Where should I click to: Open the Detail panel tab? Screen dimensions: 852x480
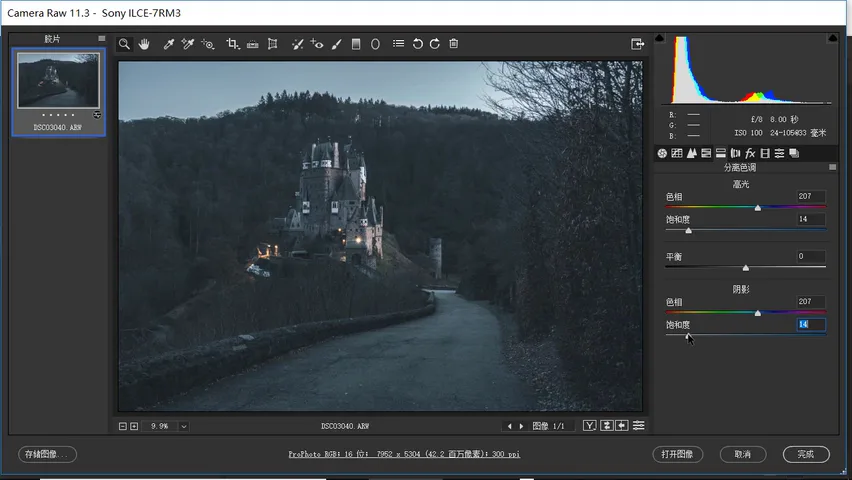click(x=691, y=153)
